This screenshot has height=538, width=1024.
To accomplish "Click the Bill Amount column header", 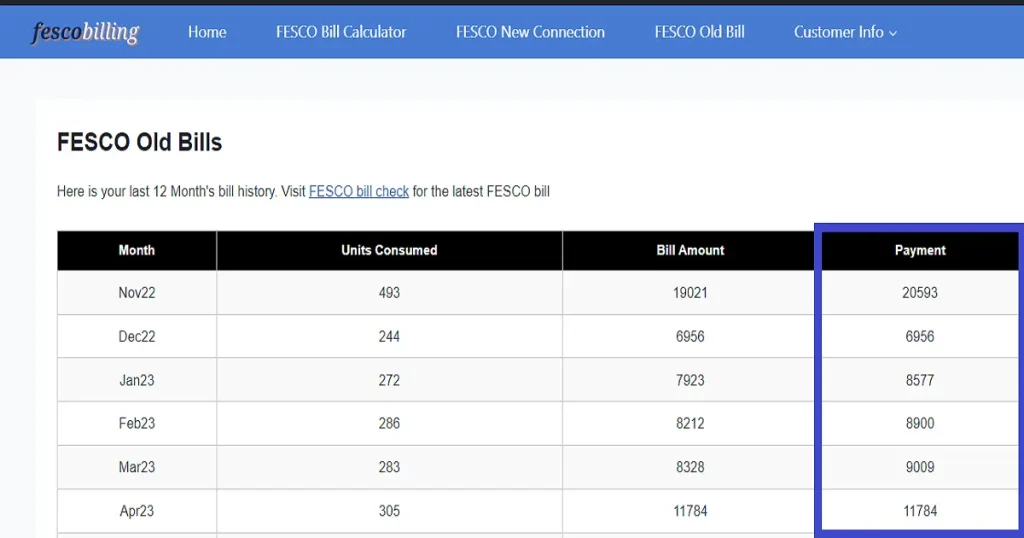I will [690, 250].
